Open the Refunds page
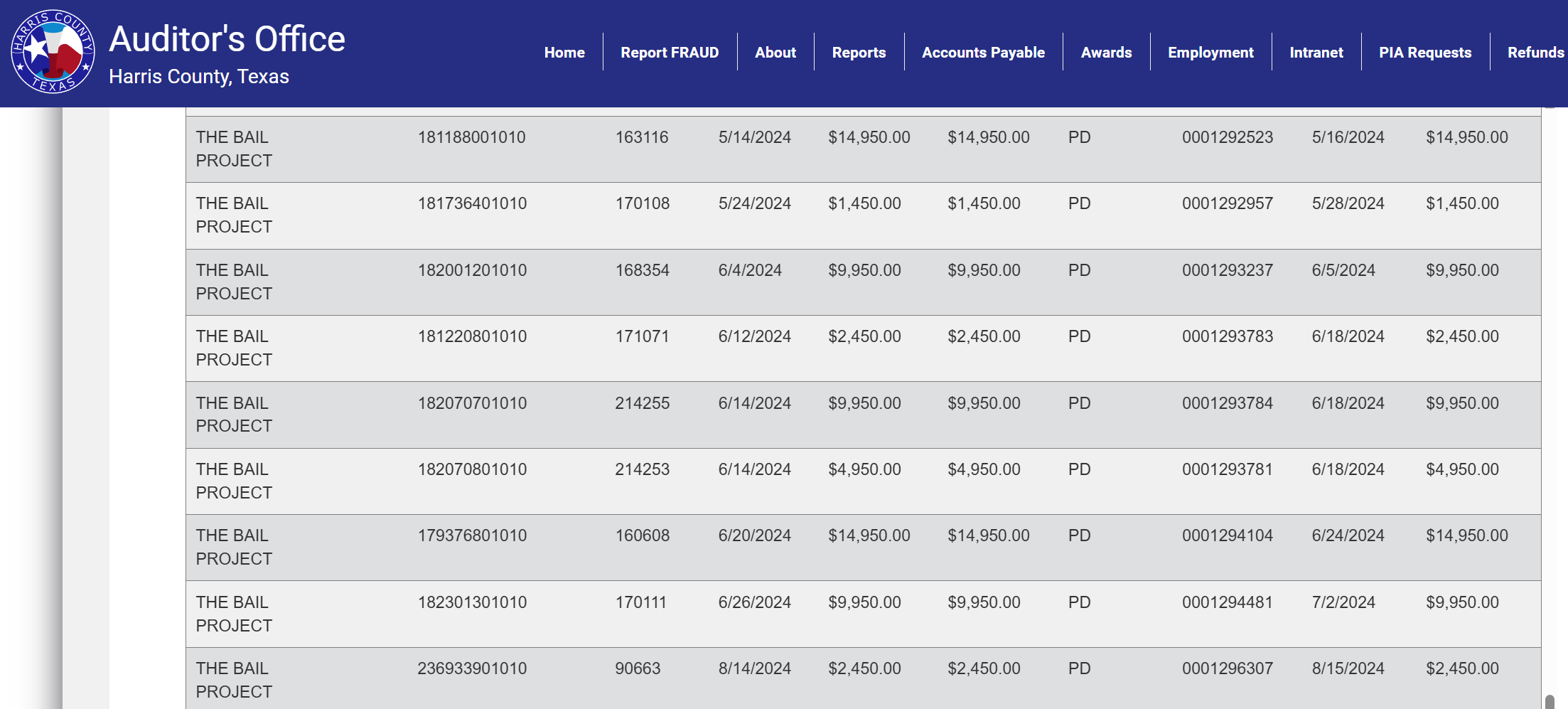Viewport: 1568px width, 709px height. pyautogui.click(x=1535, y=52)
